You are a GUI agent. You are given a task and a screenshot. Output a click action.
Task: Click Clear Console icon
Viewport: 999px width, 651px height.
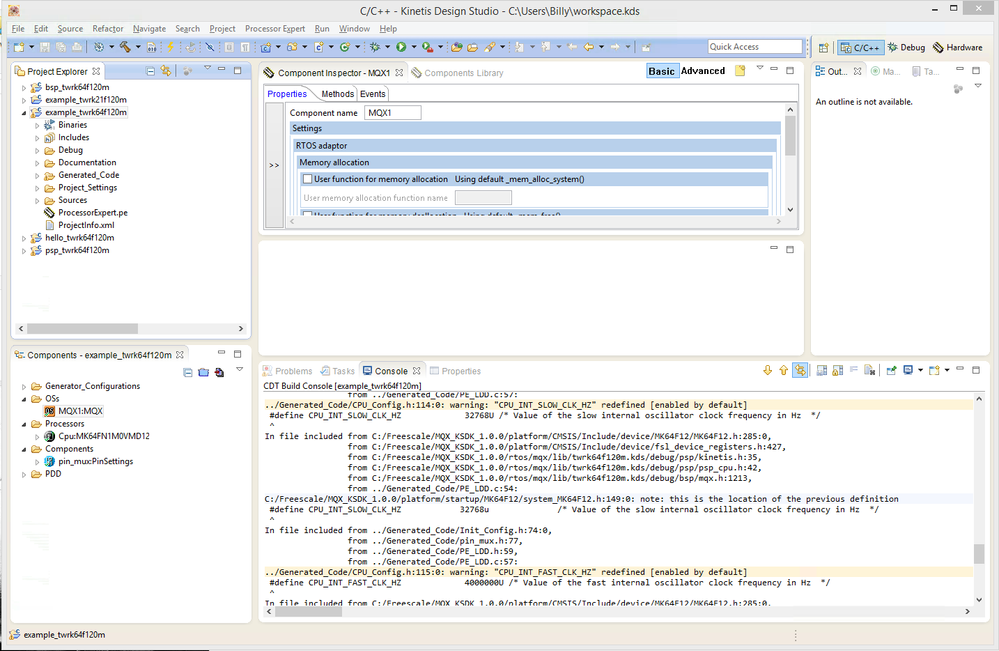[x=869, y=371]
